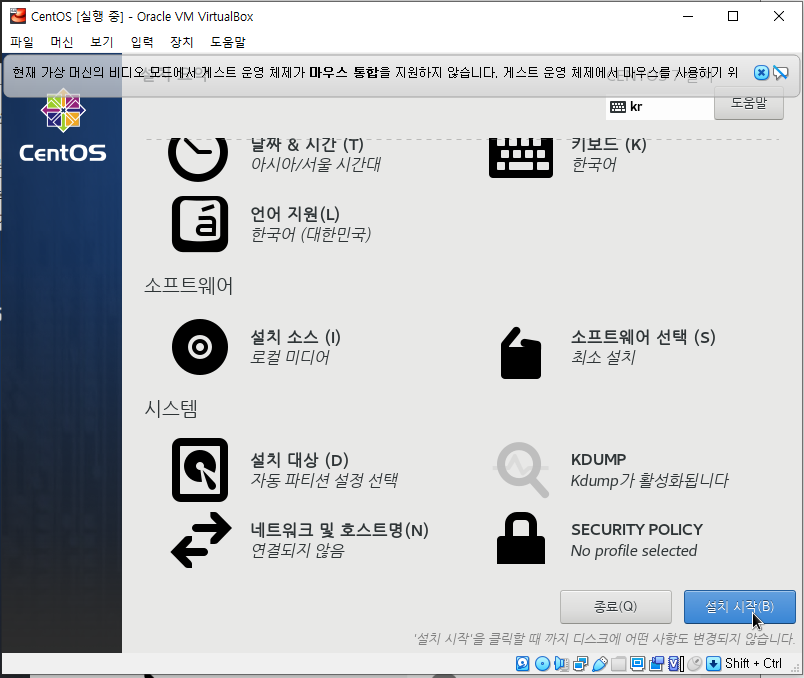Select the SECURITY POLICY label text
Viewport: 804px width, 678px height.
pyautogui.click(x=637, y=530)
